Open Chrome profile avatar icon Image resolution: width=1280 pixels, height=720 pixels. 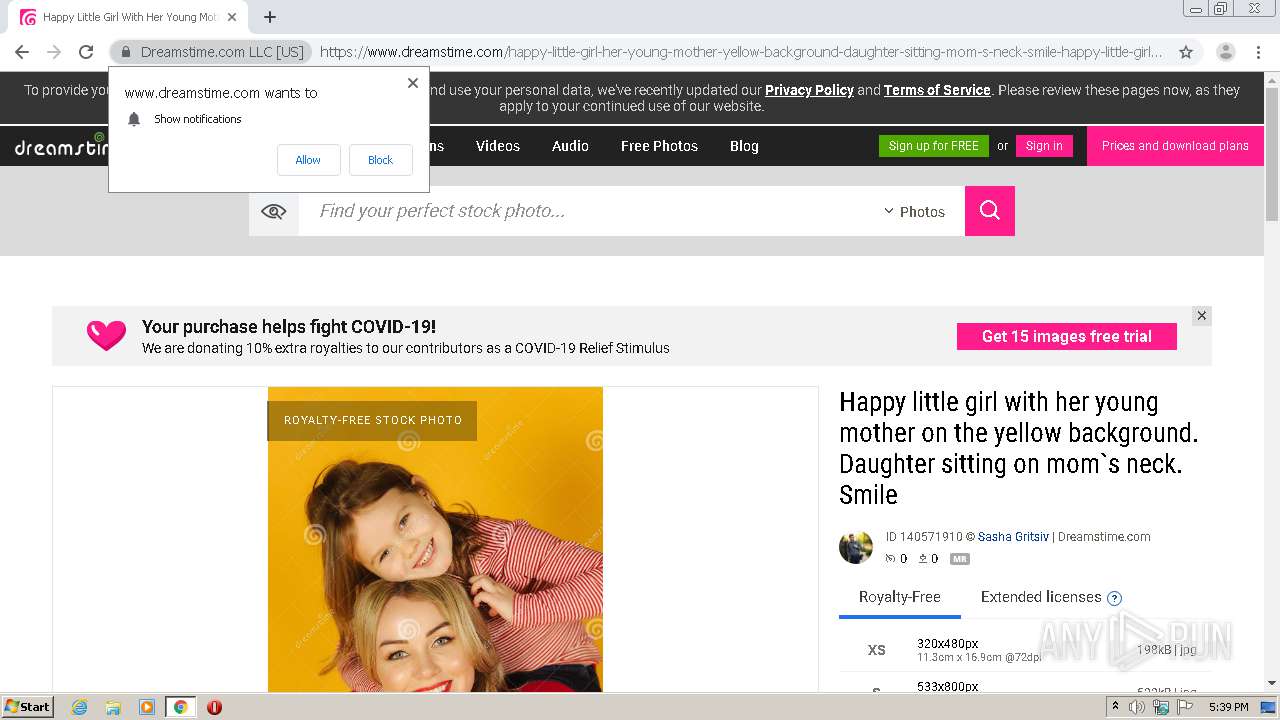[x=1225, y=52]
